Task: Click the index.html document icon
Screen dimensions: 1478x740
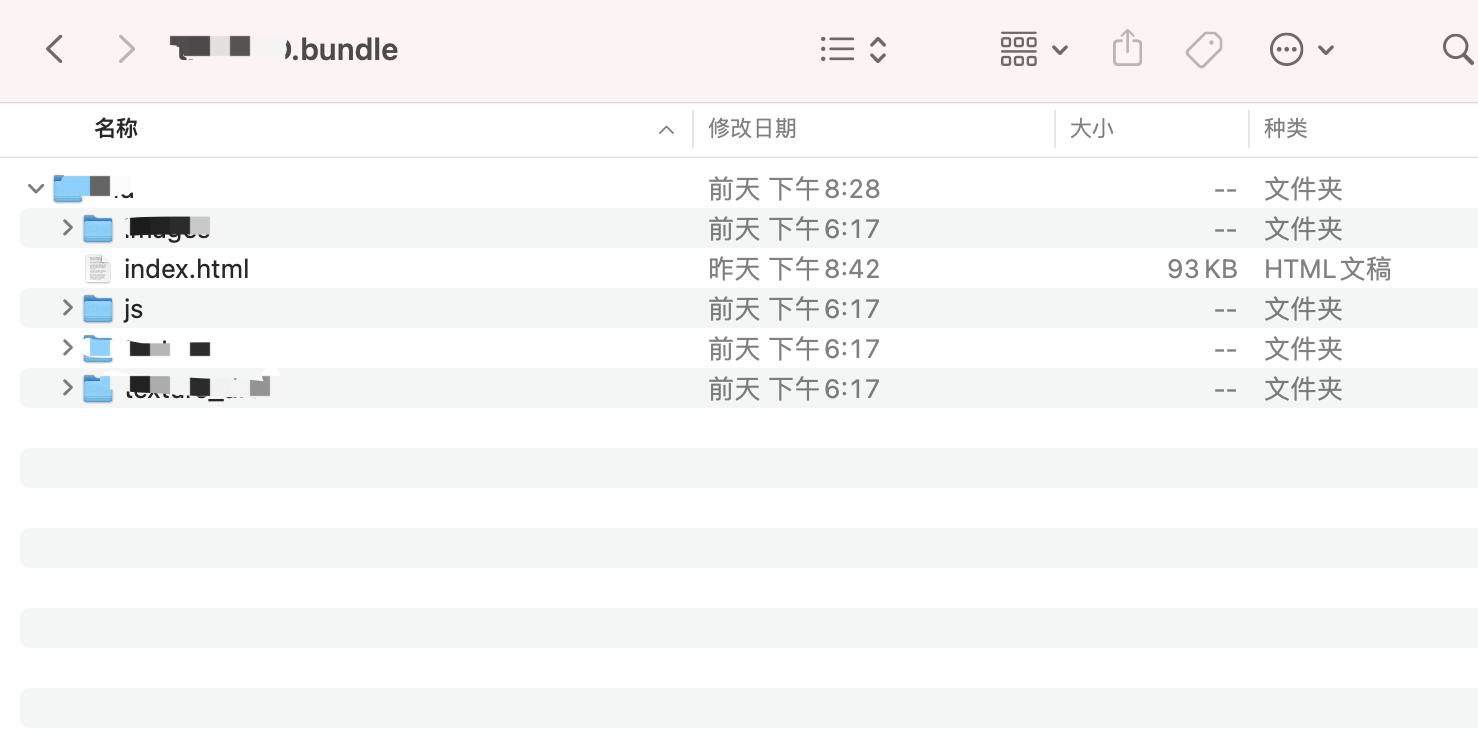Action: click(97, 268)
